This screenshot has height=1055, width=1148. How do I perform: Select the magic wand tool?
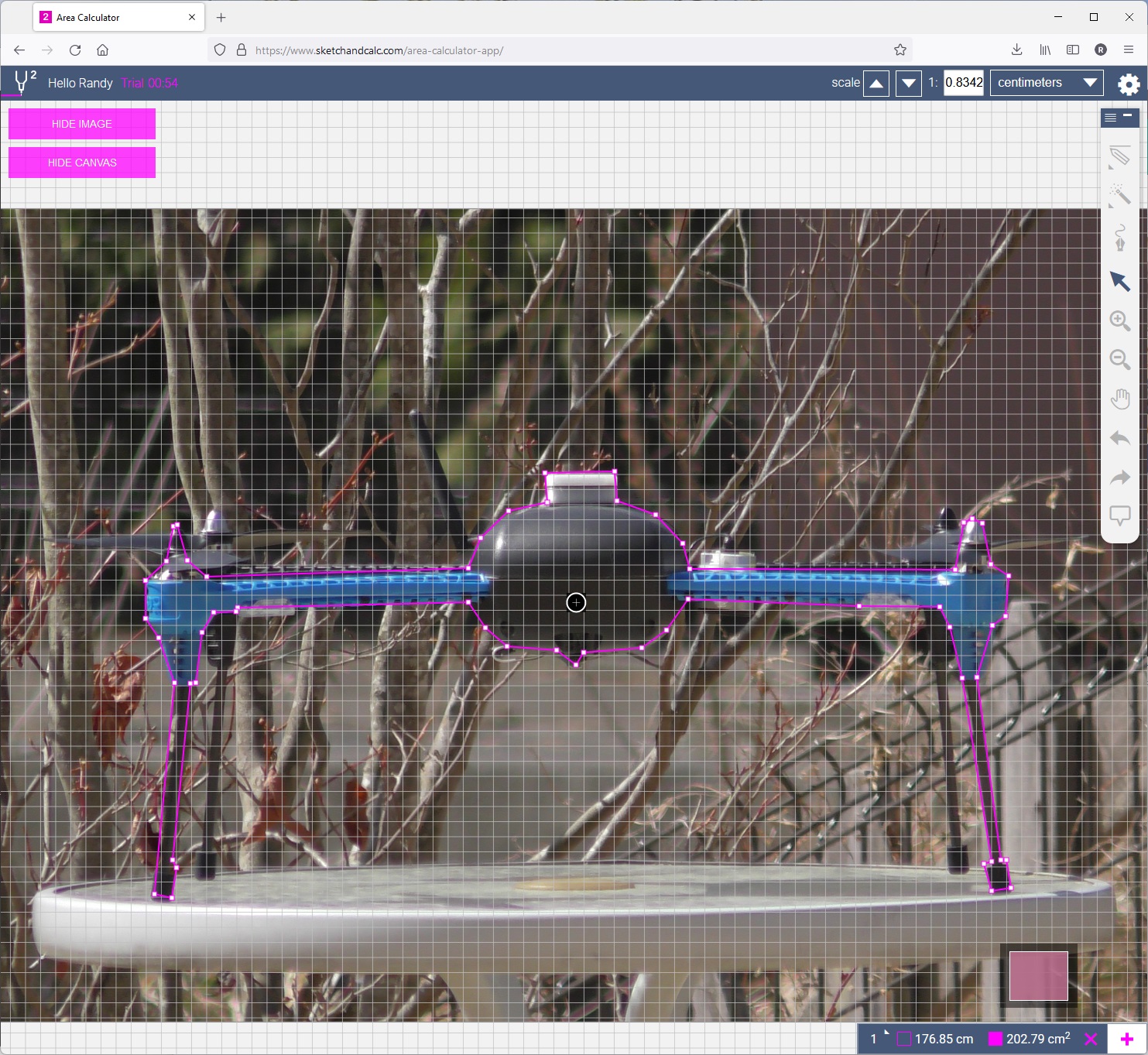(x=1119, y=194)
